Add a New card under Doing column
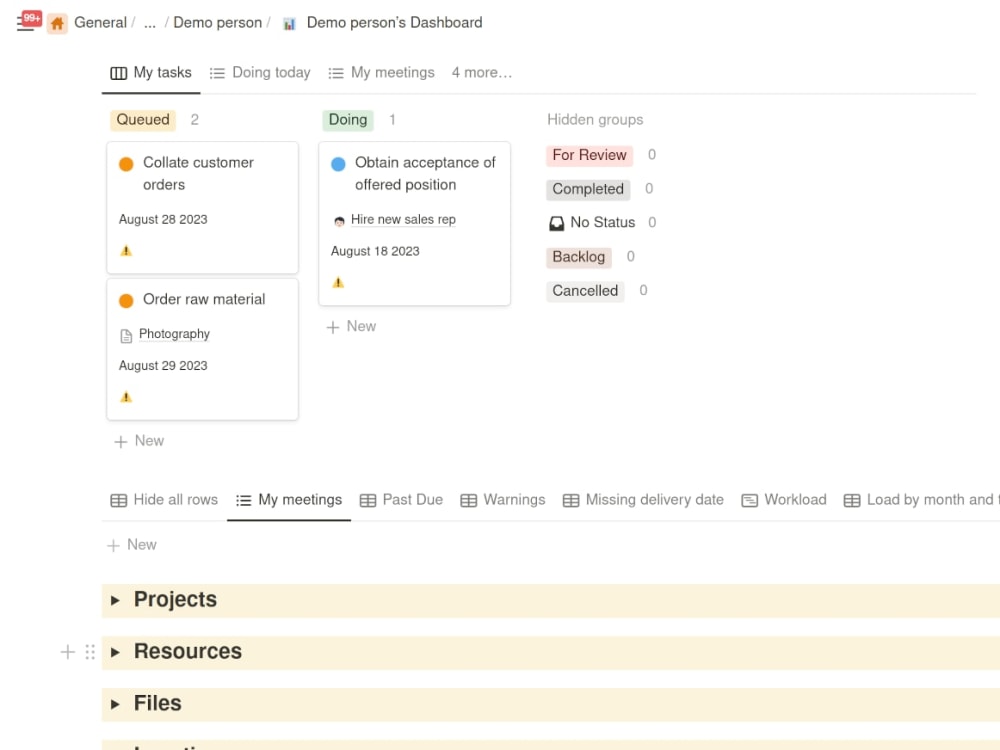 coord(351,327)
